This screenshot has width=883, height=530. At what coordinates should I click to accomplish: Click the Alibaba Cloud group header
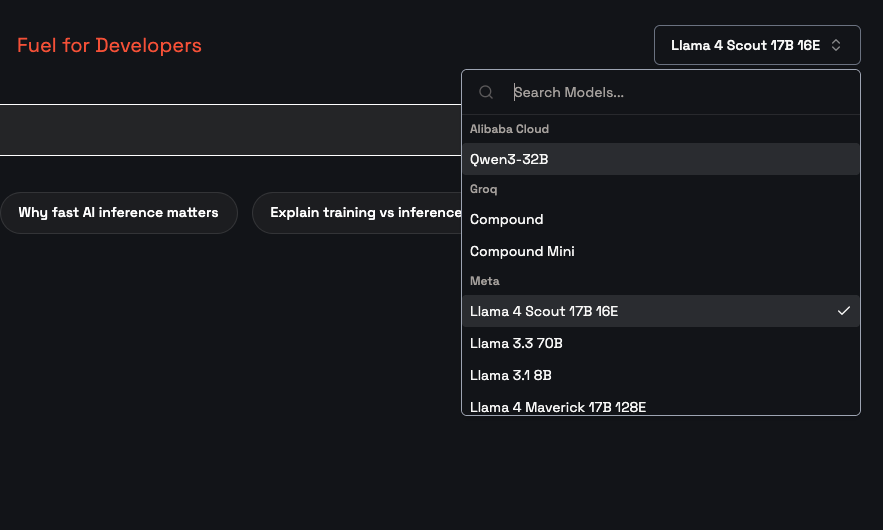509,129
